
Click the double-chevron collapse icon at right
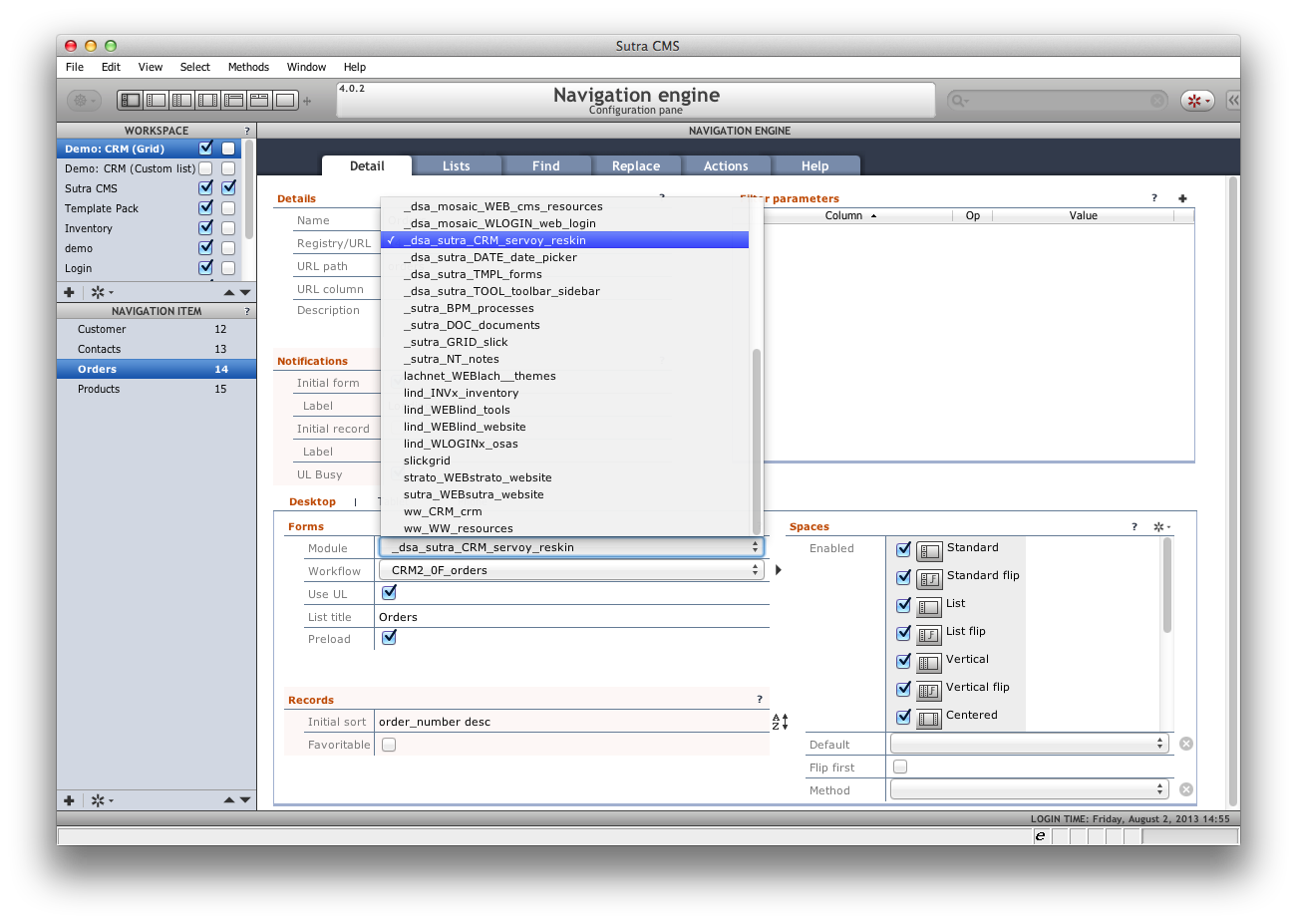[1233, 100]
